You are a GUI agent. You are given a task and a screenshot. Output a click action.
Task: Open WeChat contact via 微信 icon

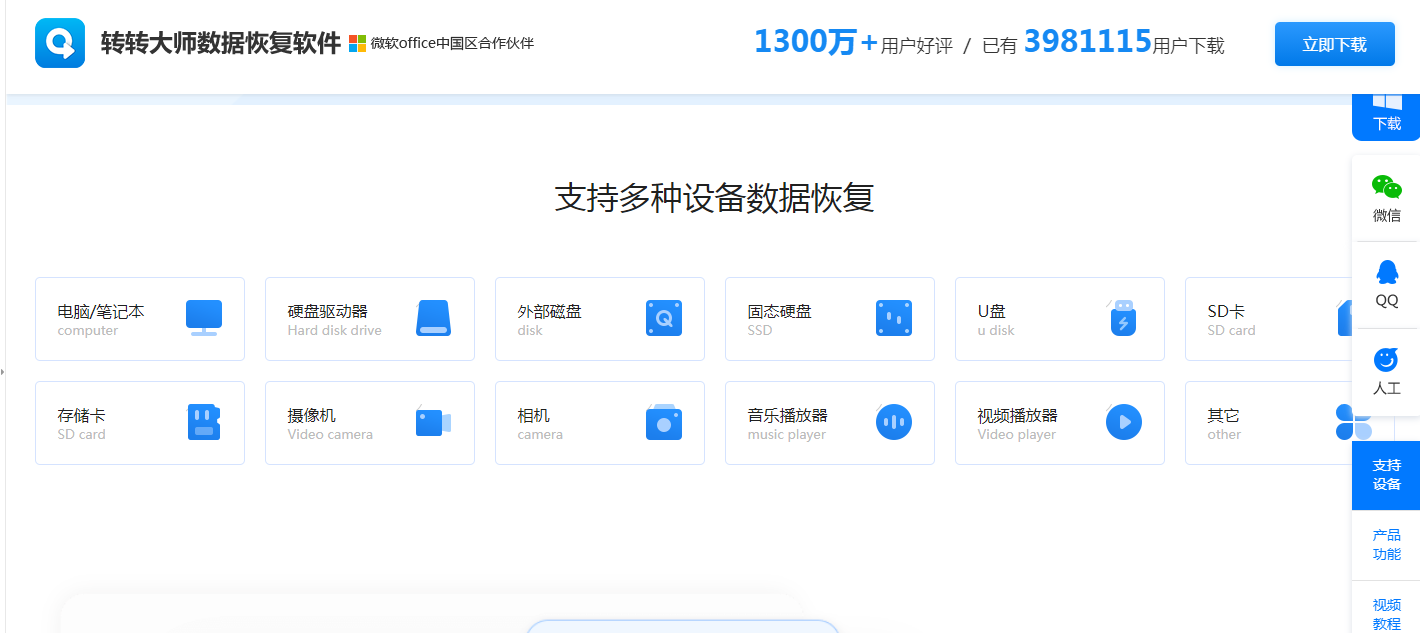(1386, 199)
